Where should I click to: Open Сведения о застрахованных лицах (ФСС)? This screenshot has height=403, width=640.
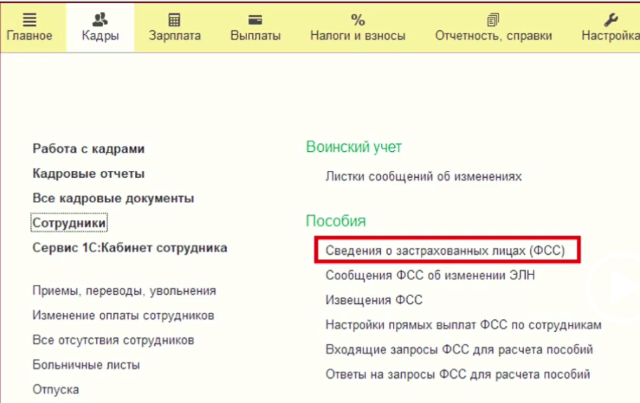coord(445,250)
